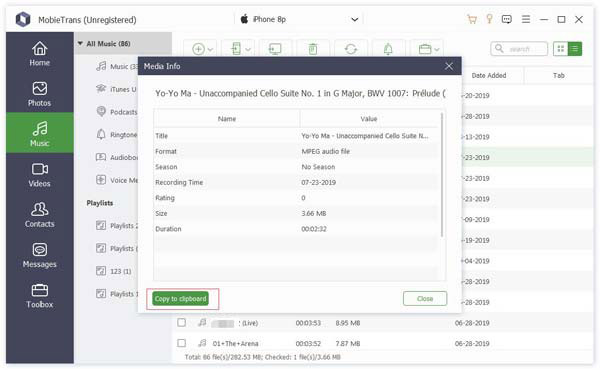
Task: Select the Voice Memos category
Action: 117,180
